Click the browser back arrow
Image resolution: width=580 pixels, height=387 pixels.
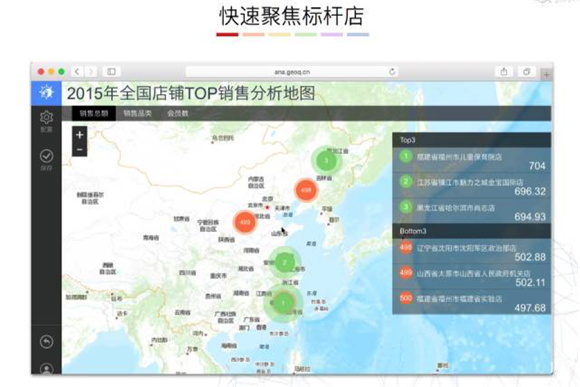[x=77, y=71]
